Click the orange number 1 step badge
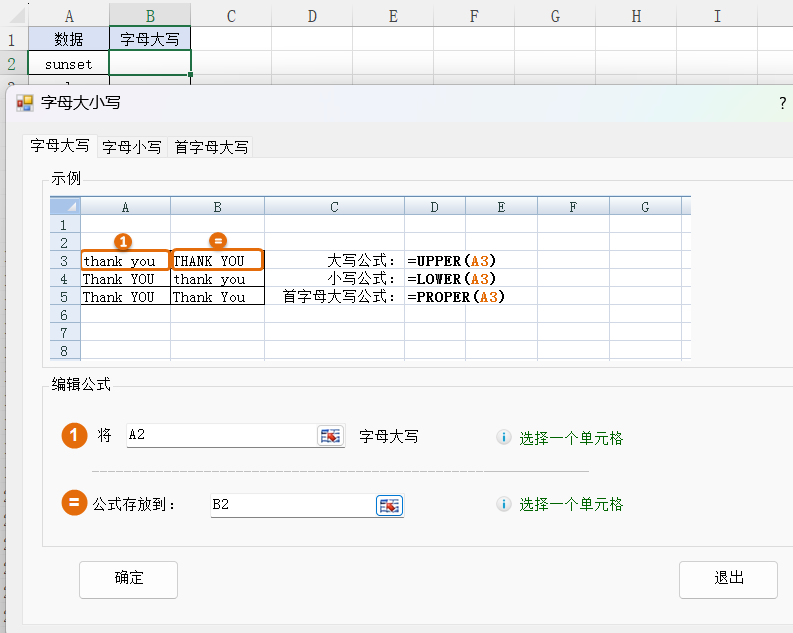Viewport: 793px width, 633px height. coord(75,436)
